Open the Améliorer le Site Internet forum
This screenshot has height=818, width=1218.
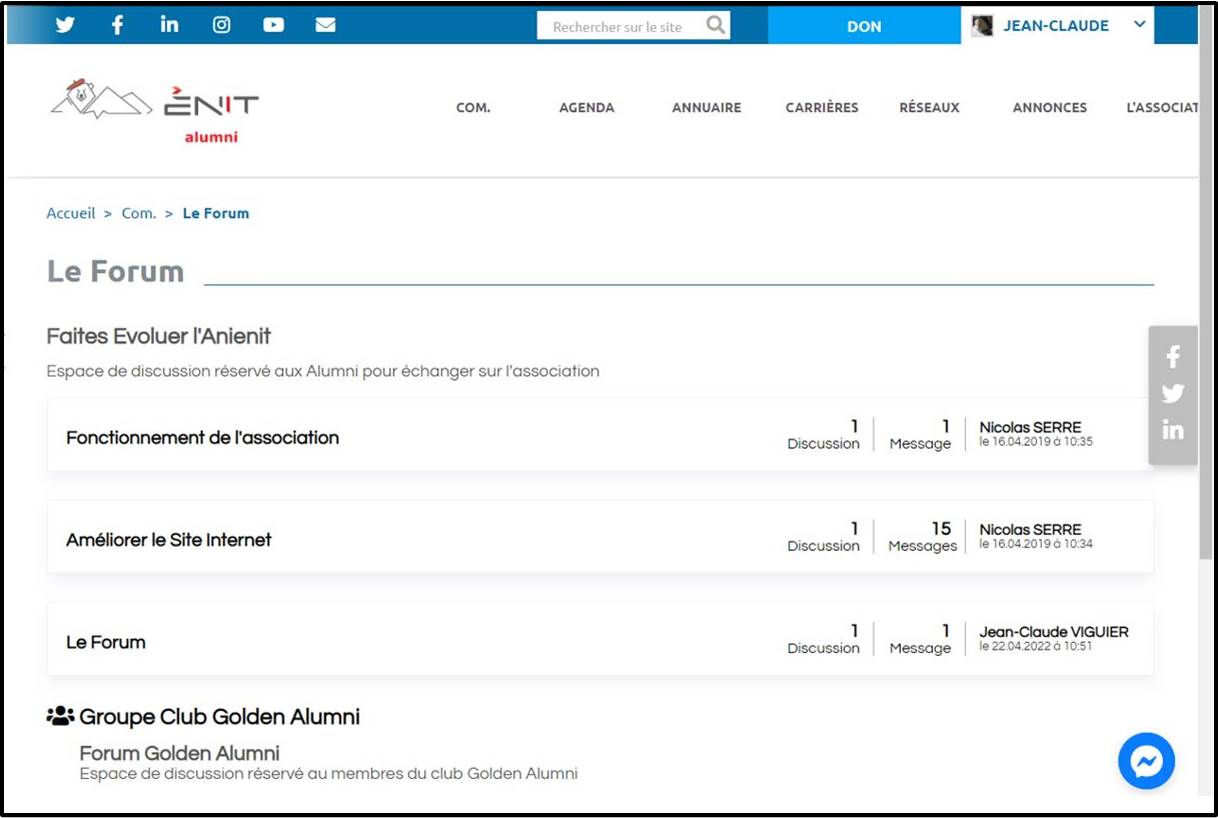pyautogui.click(x=169, y=540)
